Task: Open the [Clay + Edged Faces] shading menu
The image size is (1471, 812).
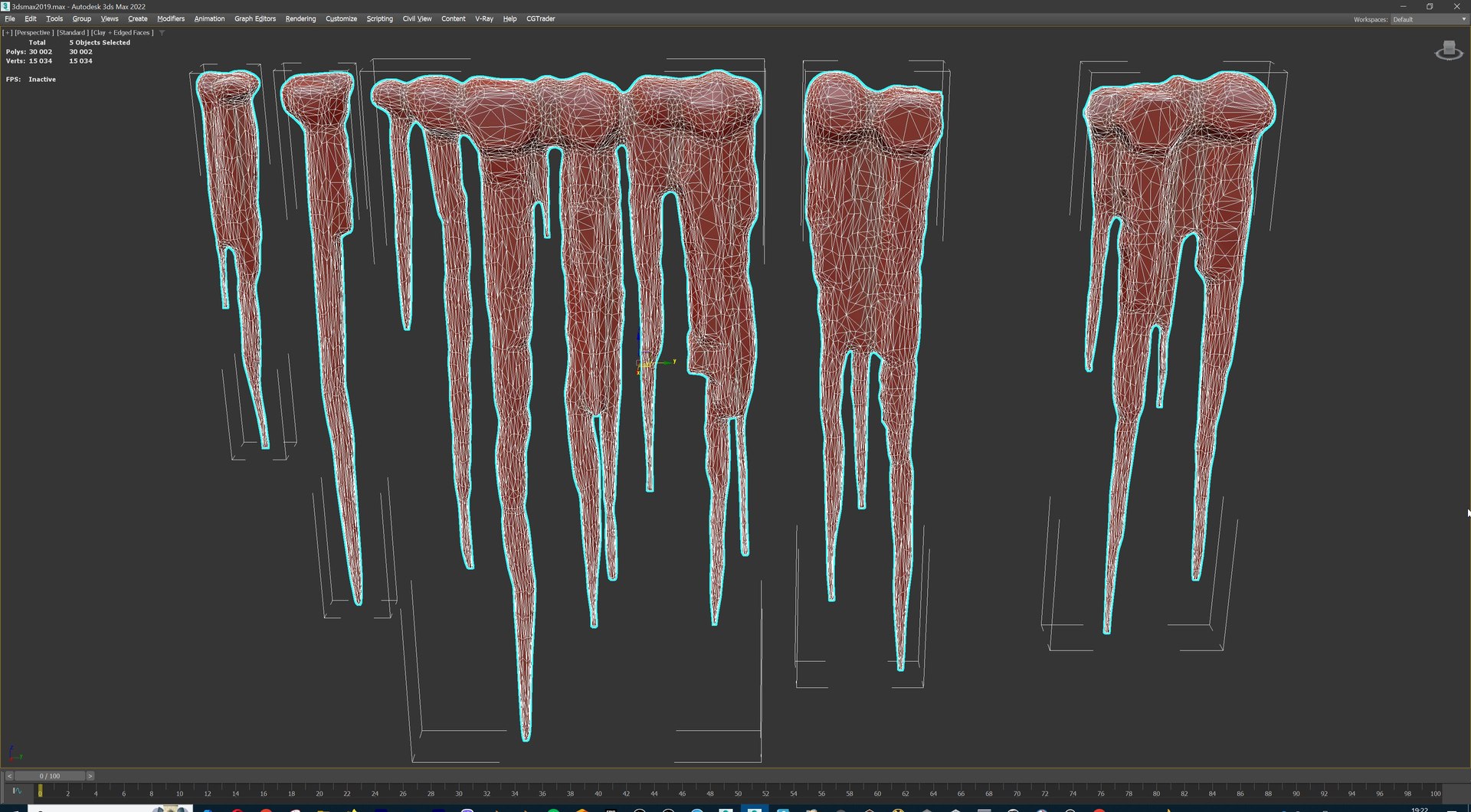Action: pyautogui.click(x=122, y=32)
